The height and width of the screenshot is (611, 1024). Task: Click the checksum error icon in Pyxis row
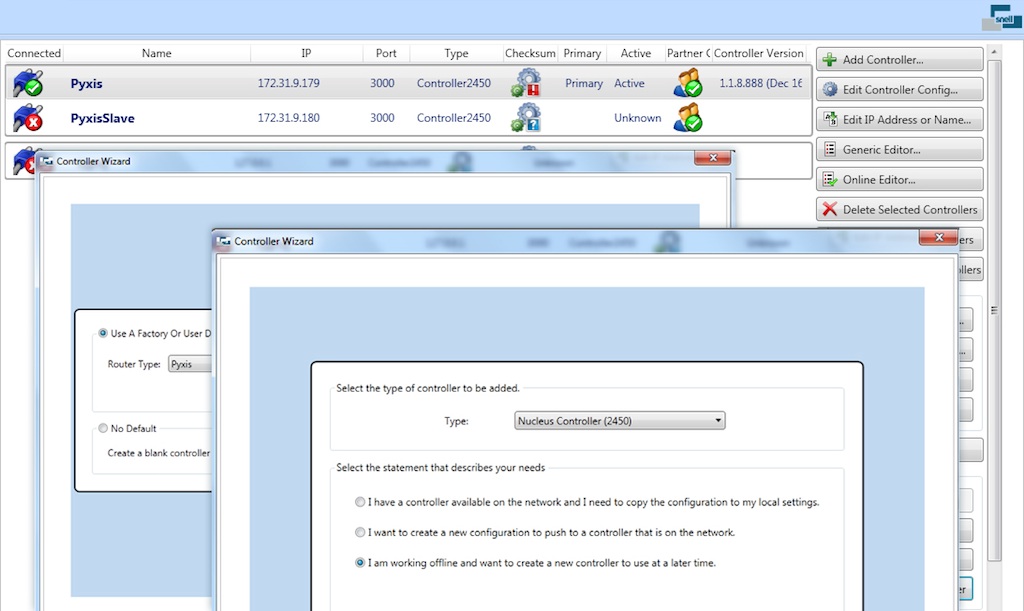(x=526, y=83)
